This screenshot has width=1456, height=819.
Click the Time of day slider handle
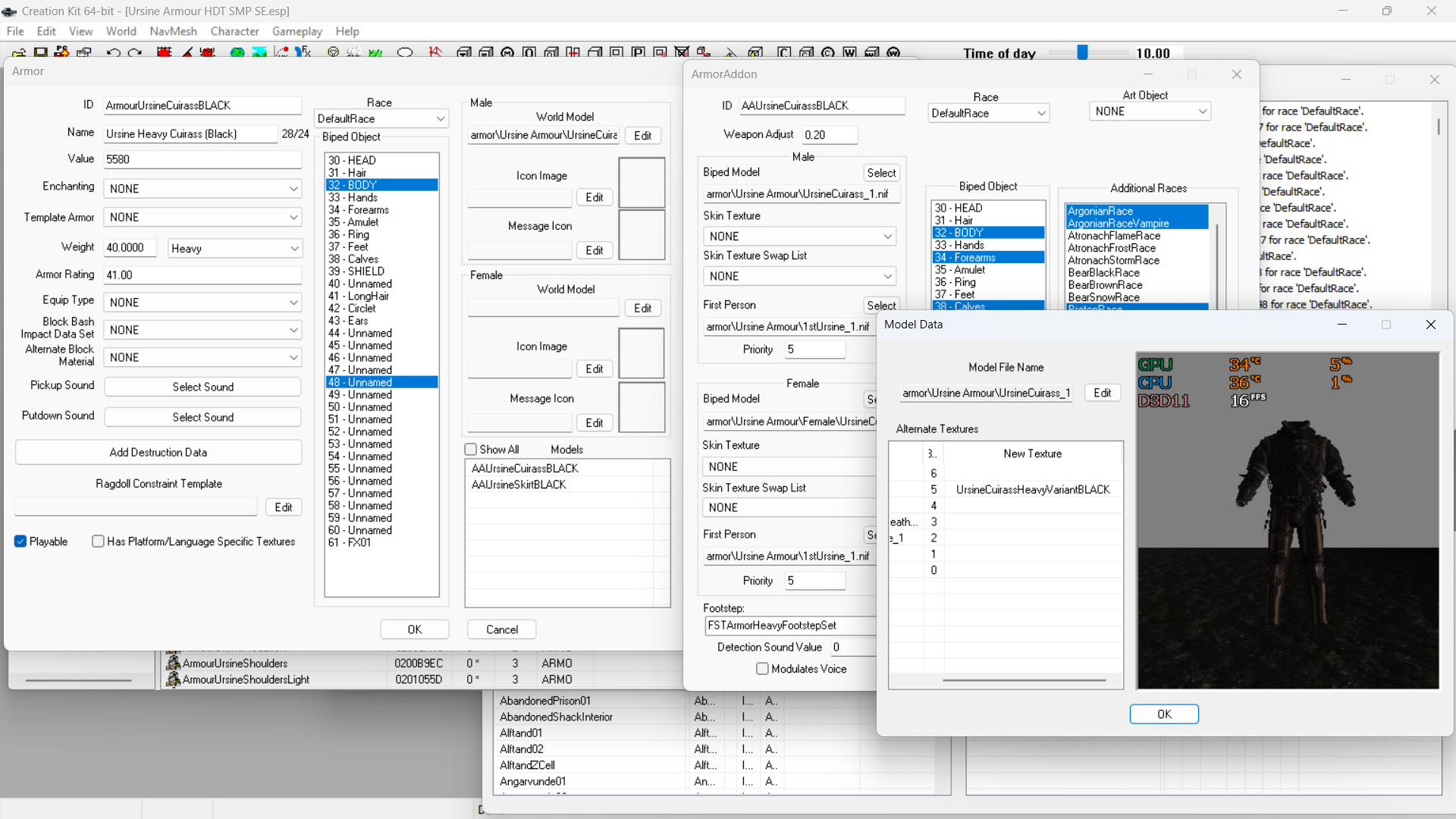pyautogui.click(x=1082, y=52)
